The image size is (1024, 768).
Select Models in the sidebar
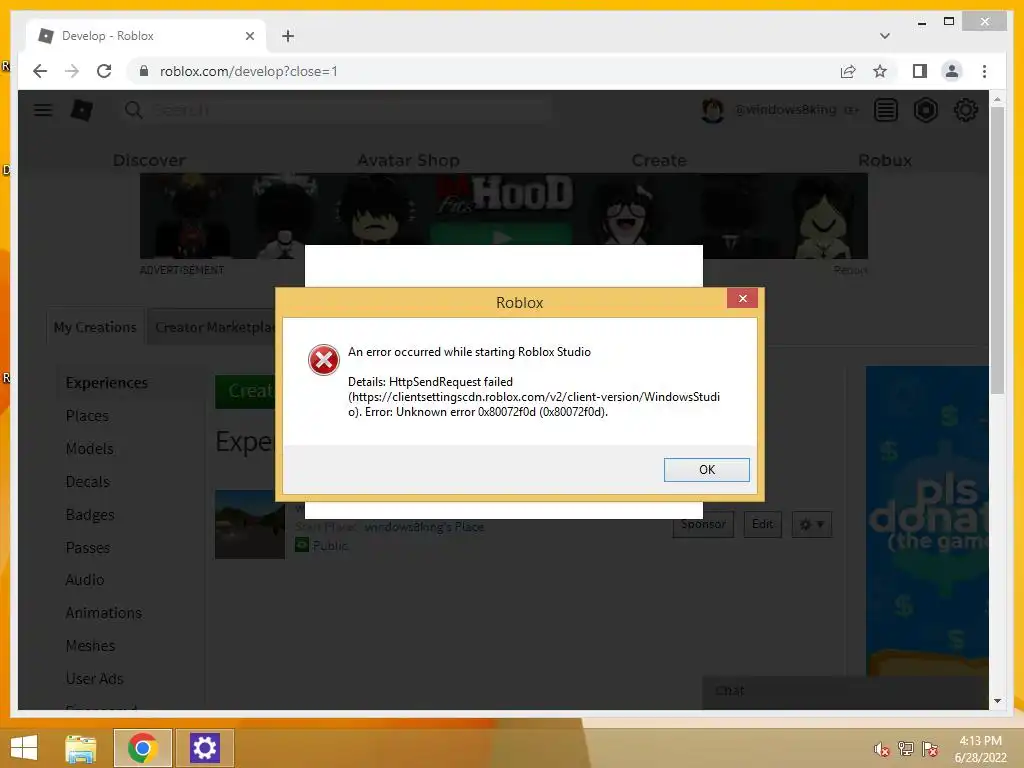pos(89,449)
